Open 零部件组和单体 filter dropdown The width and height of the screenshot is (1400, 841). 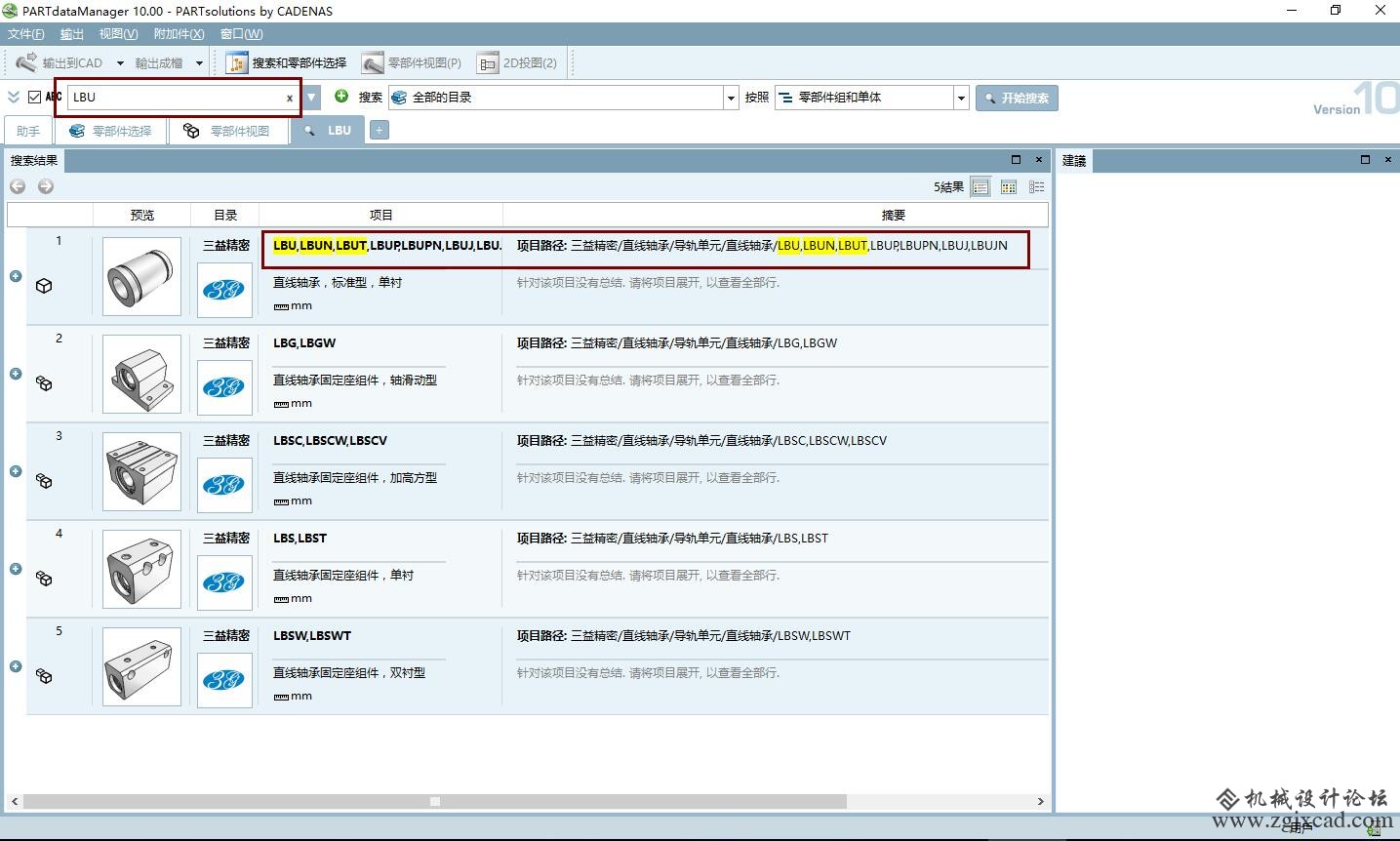pyautogui.click(x=961, y=98)
